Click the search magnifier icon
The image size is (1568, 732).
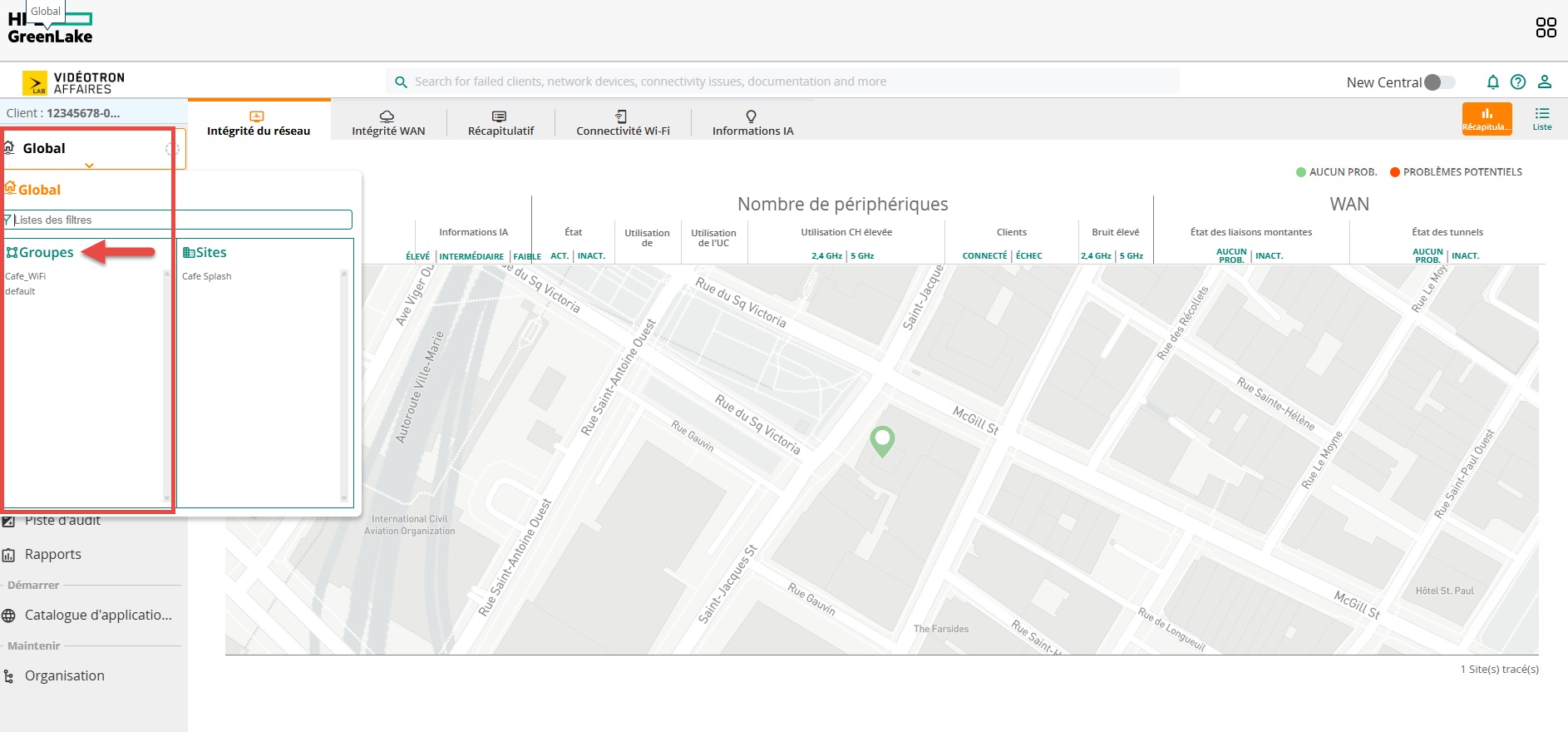click(401, 82)
